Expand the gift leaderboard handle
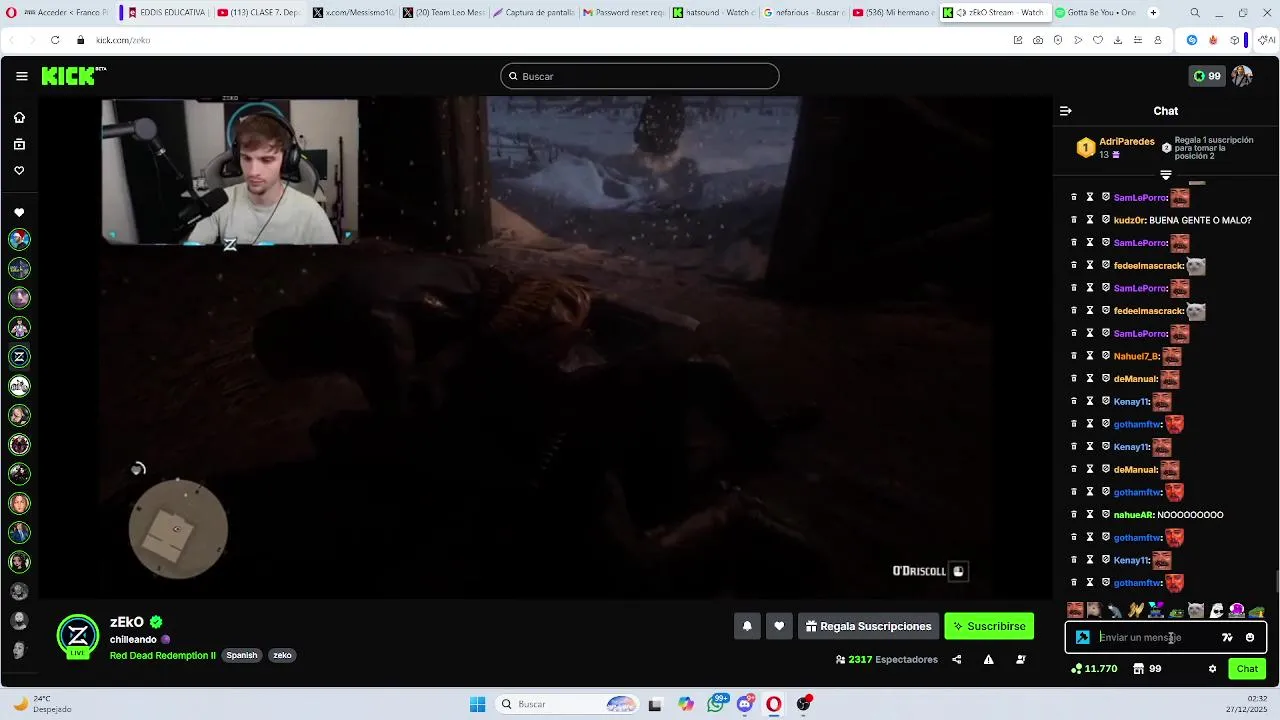Viewport: 1280px width, 720px height. [1166, 175]
